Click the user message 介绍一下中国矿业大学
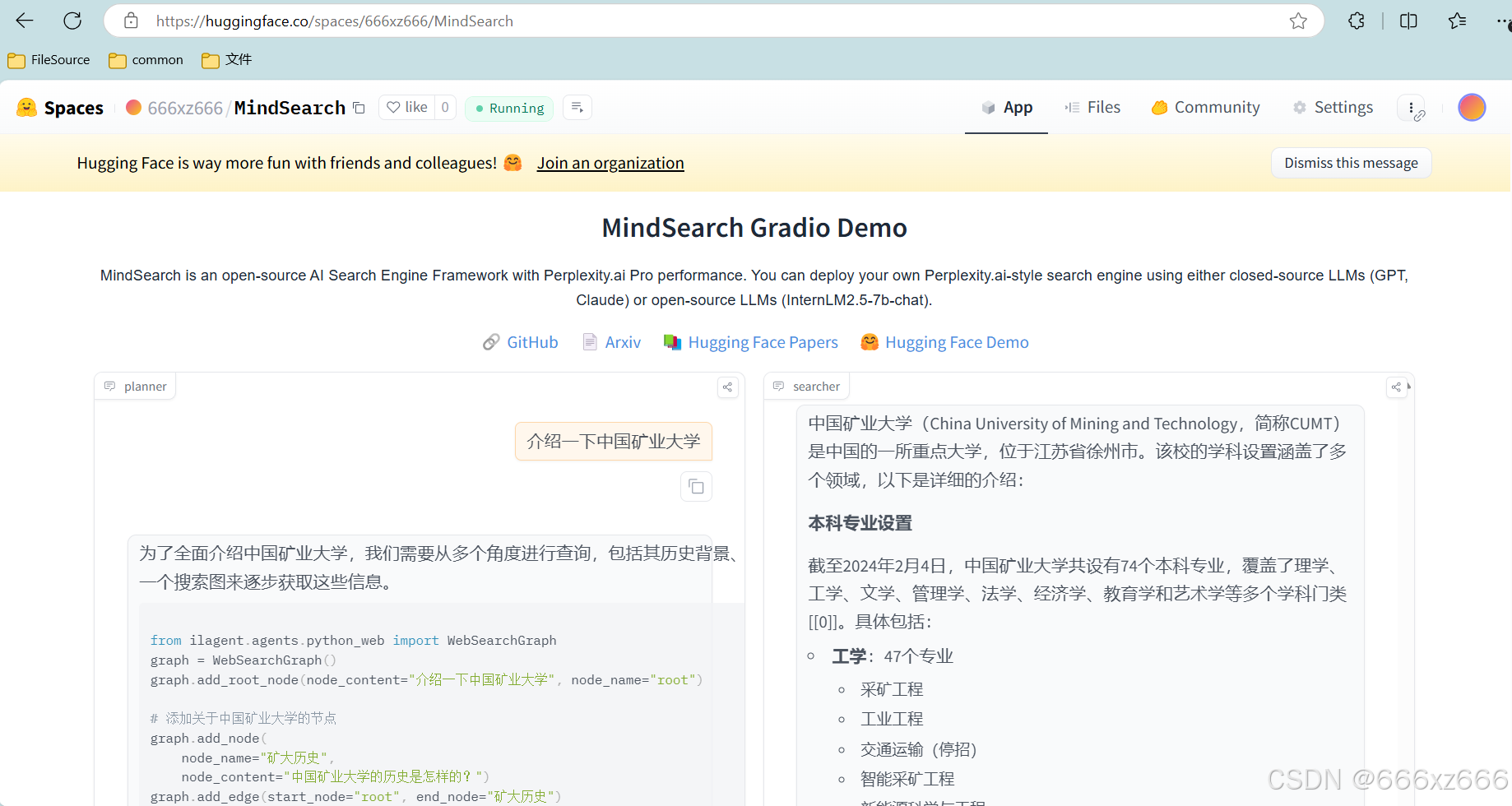This screenshot has width=1512, height=806. 614,442
